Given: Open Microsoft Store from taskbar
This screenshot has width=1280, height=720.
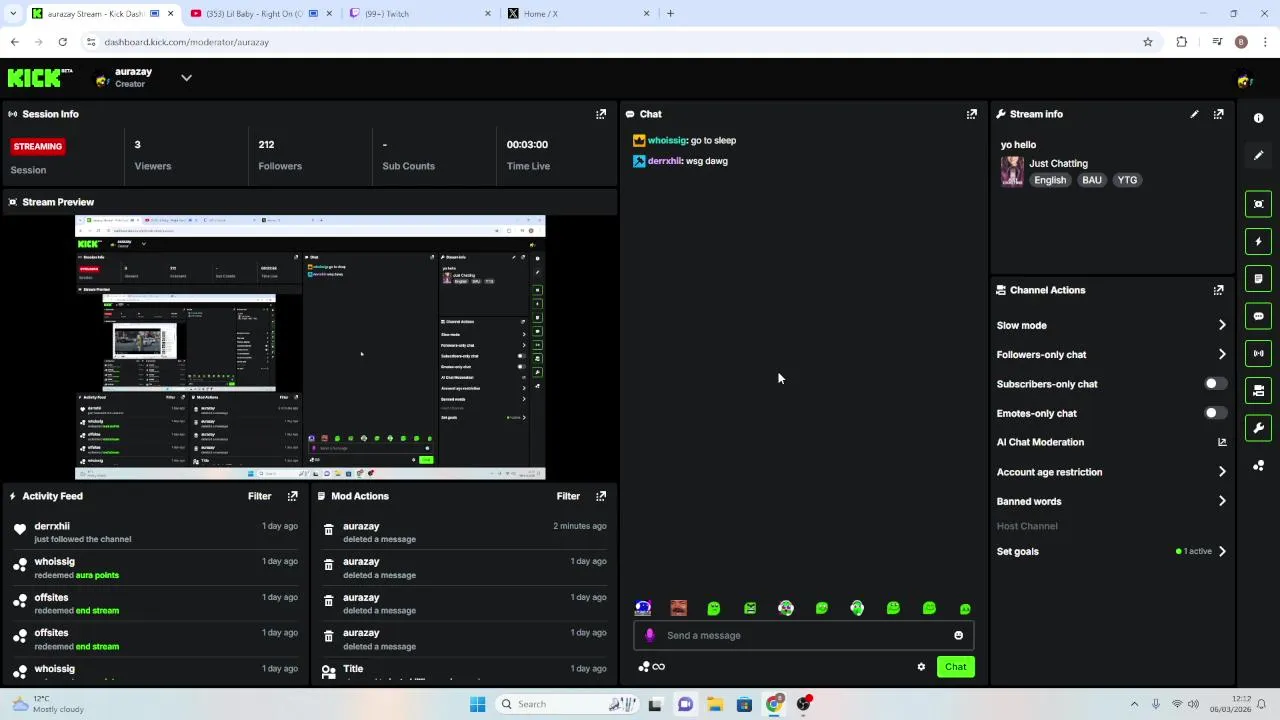Looking at the screenshot, I should coord(744,704).
